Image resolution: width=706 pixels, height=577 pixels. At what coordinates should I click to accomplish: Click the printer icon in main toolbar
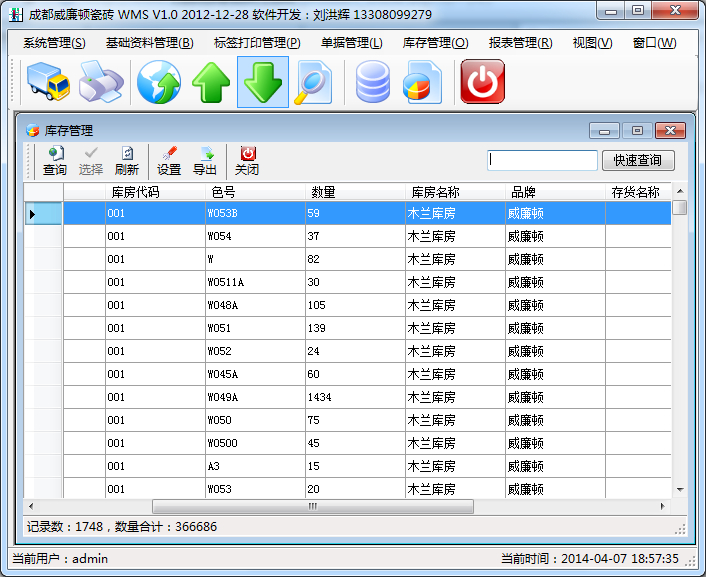pyautogui.click(x=101, y=82)
